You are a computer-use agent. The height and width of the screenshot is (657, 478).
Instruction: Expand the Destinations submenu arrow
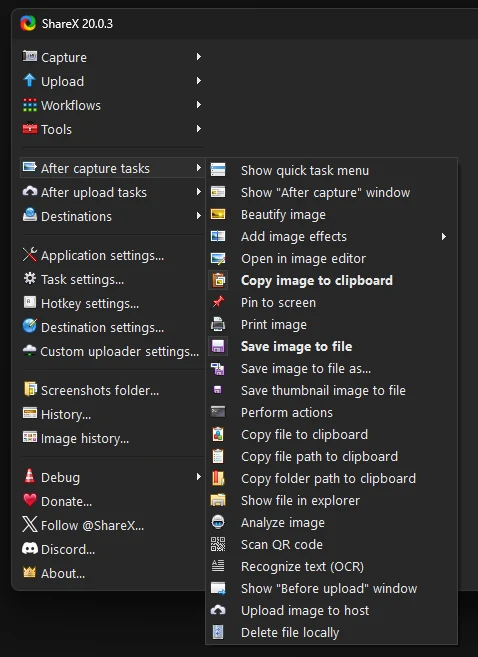199,215
